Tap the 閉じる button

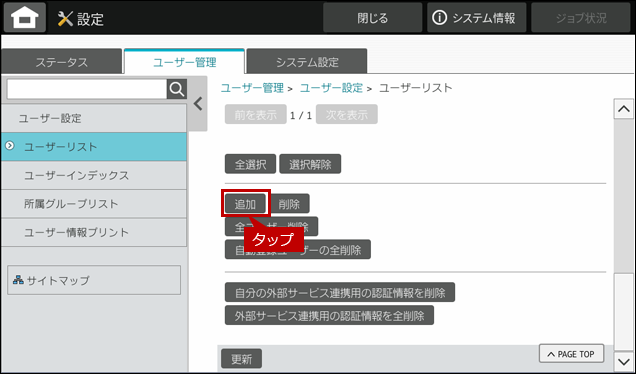point(372,18)
